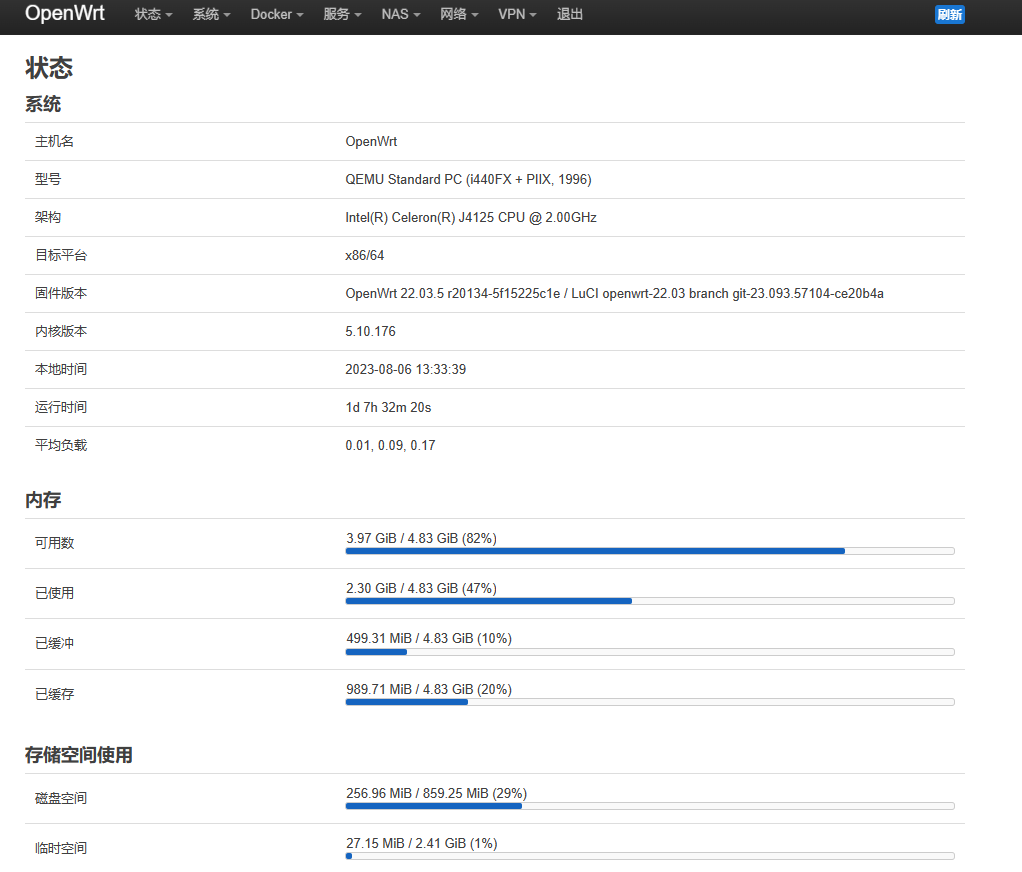Image resolution: width=1022 pixels, height=872 pixels.
Task: Expand the 服务 menu in navbar
Action: (342, 15)
